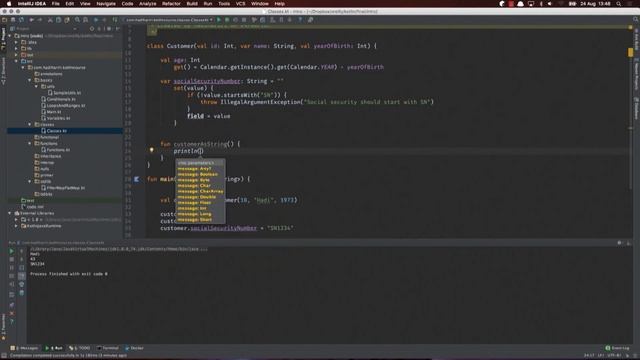Click the Save All toolbar icon

coord(13,20)
